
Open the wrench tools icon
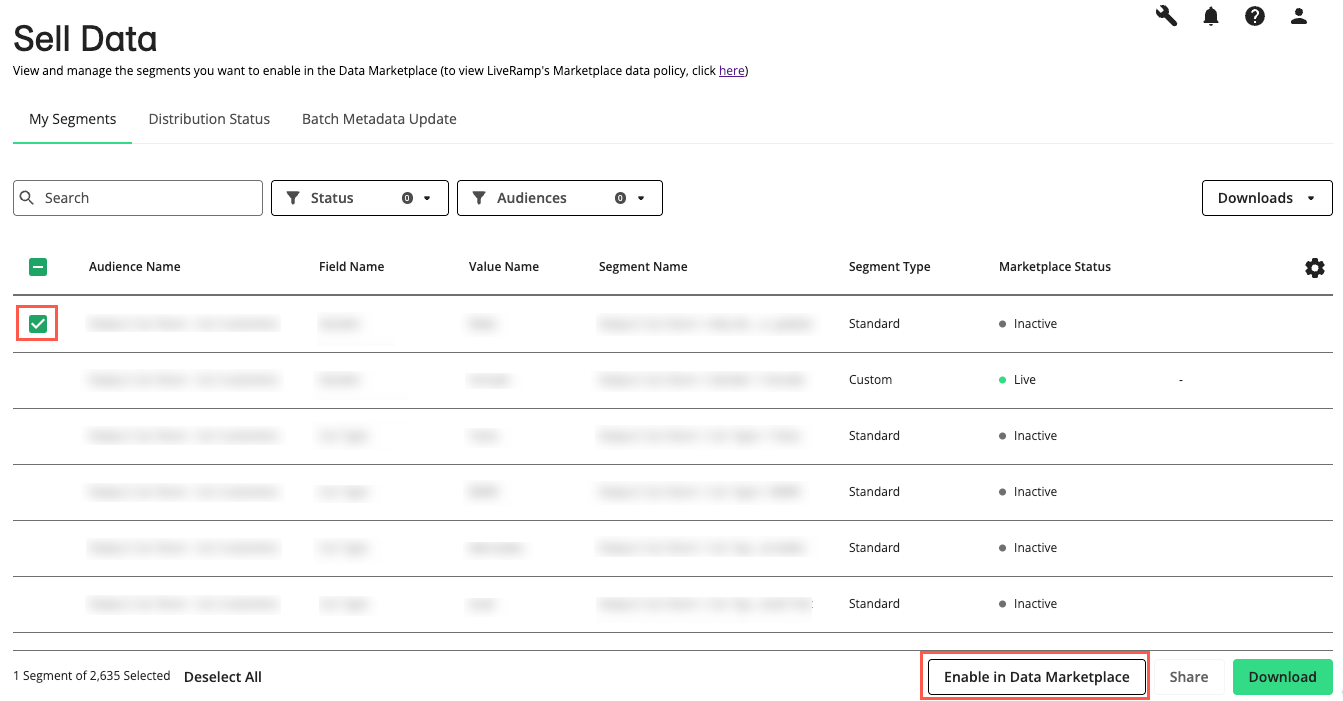pyautogui.click(x=1166, y=16)
